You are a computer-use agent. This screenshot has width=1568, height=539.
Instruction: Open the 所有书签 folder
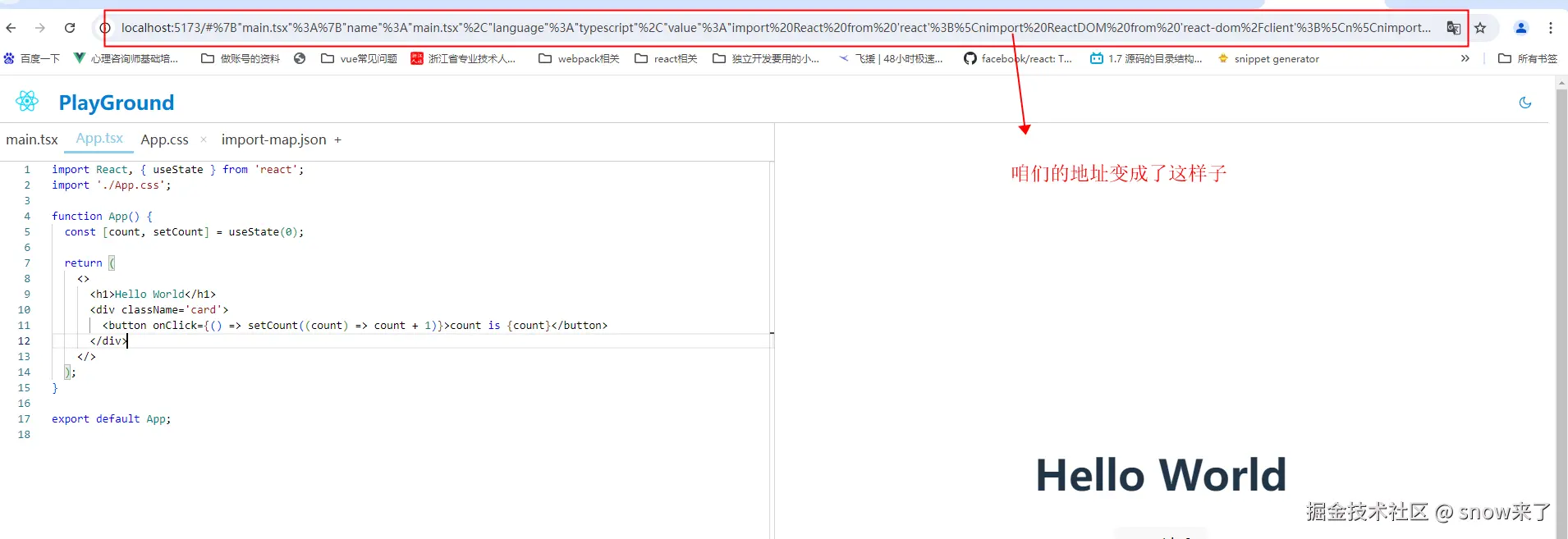coord(1528,58)
